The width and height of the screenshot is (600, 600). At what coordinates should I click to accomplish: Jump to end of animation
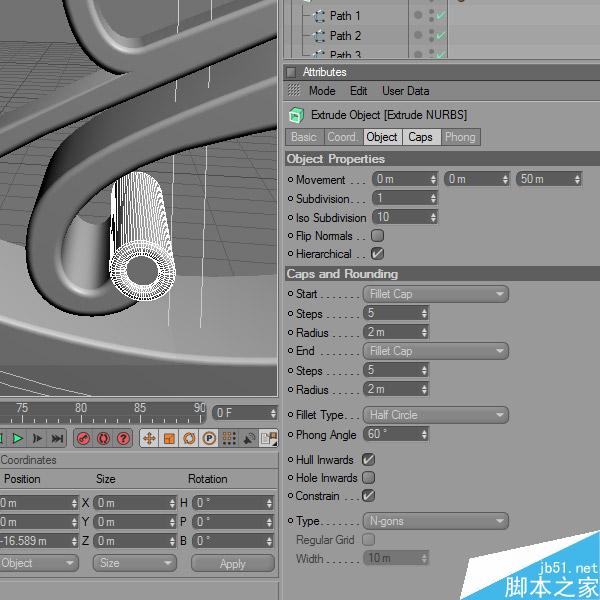[57, 438]
